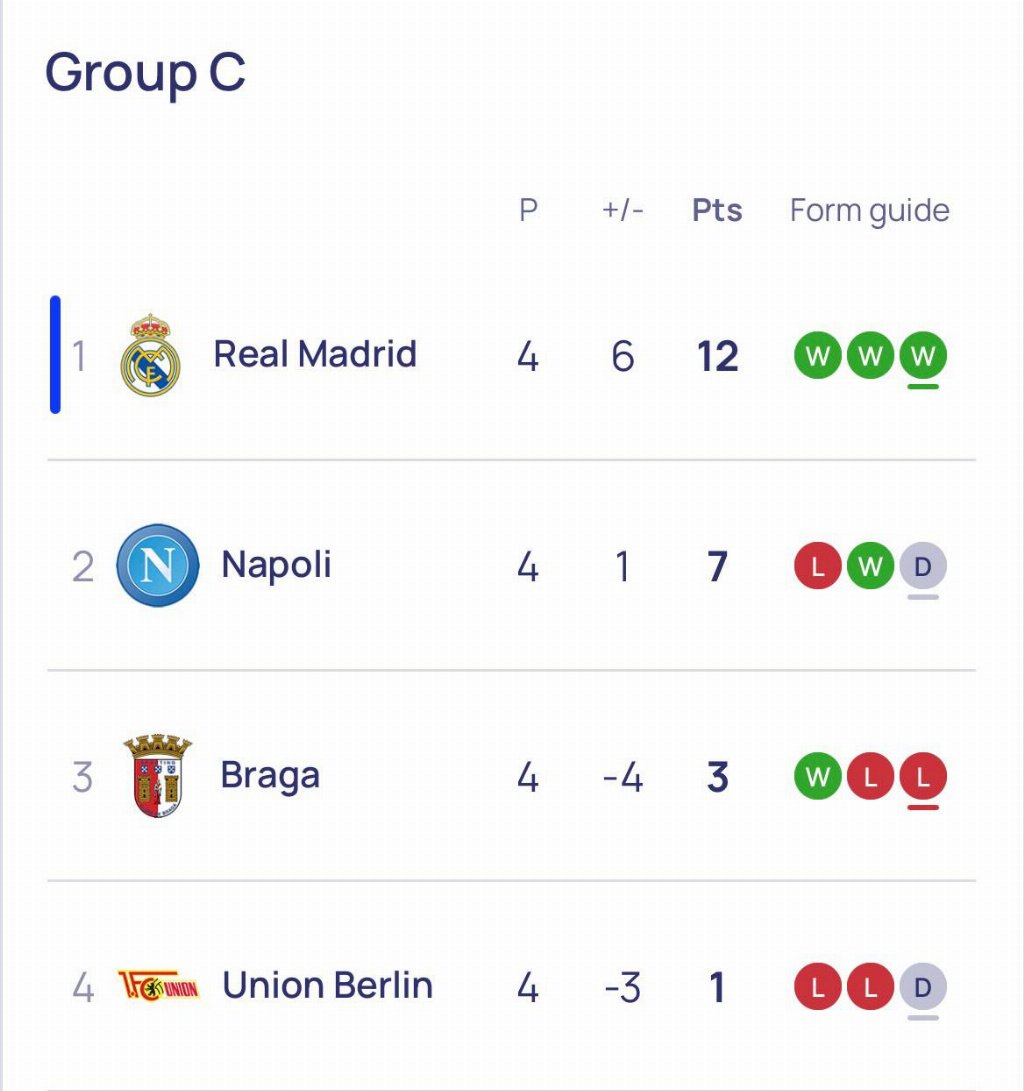Open the Union Berlin team name link
The image size is (1024, 1091).
(x=327, y=986)
